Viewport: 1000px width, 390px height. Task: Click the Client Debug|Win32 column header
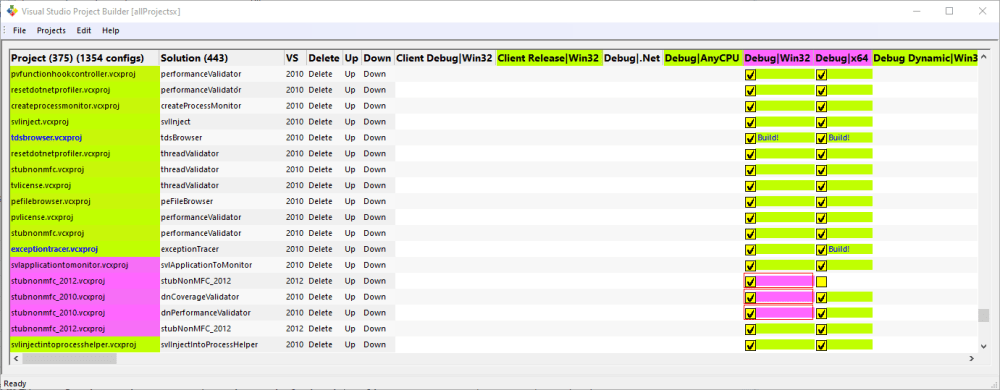[445, 58]
